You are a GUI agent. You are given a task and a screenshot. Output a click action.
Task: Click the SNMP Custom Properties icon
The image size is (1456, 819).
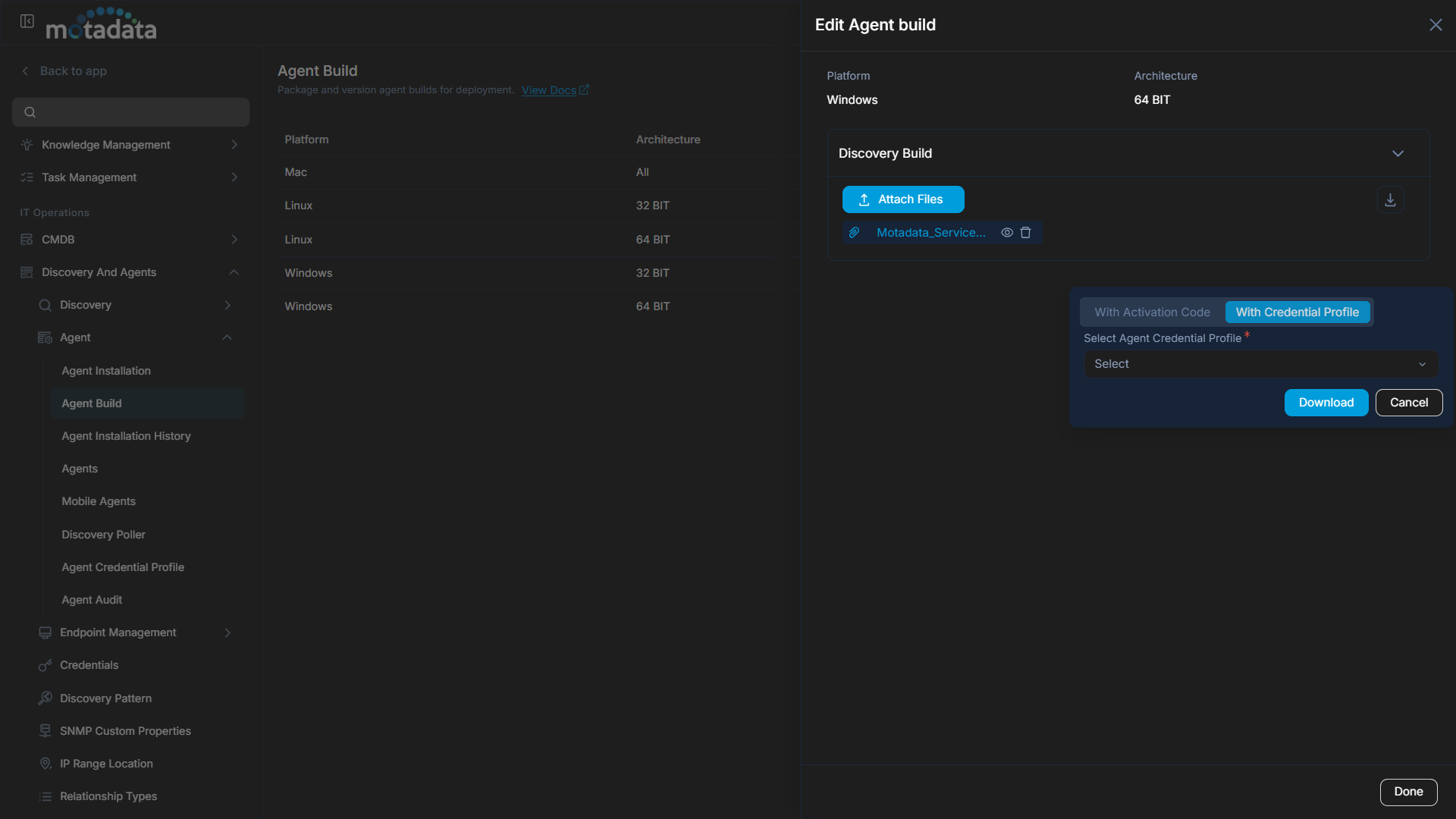(x=45, y=731)
